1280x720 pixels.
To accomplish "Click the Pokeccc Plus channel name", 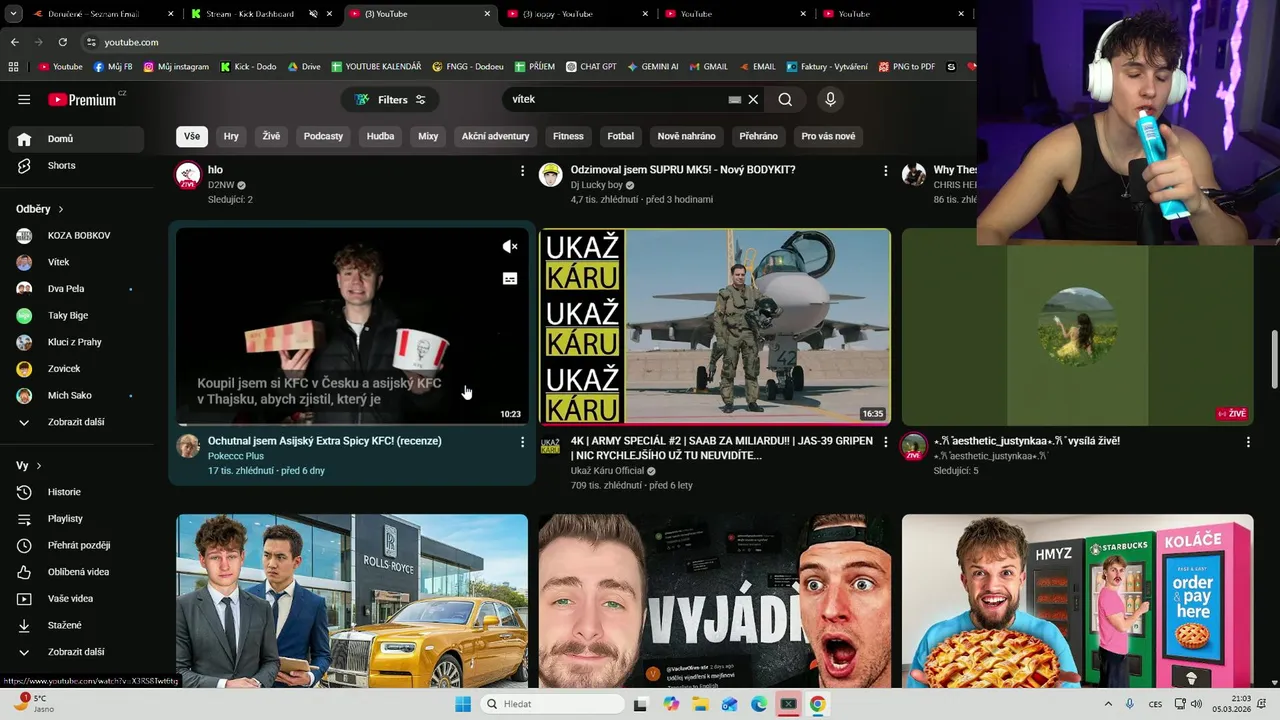I will point(236,456).
